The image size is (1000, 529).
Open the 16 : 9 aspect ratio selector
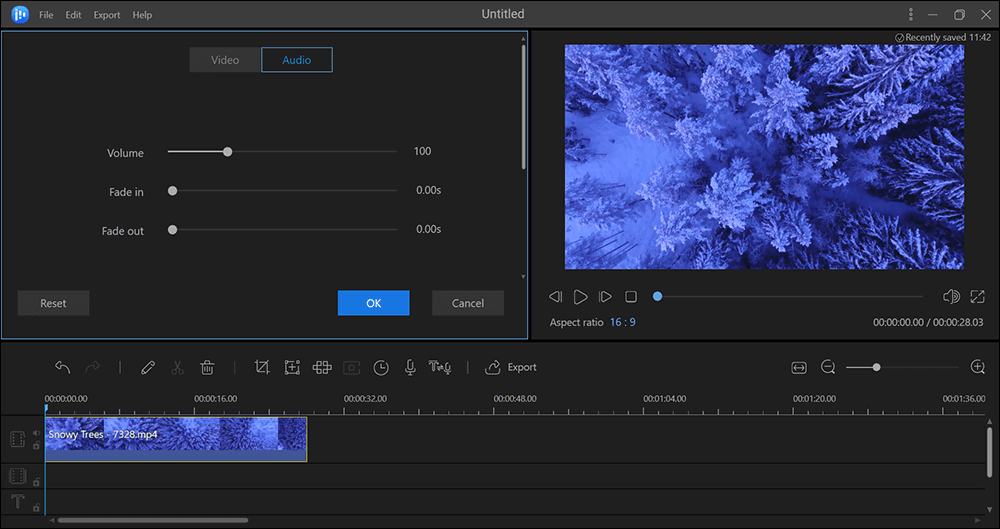point(620,322)
